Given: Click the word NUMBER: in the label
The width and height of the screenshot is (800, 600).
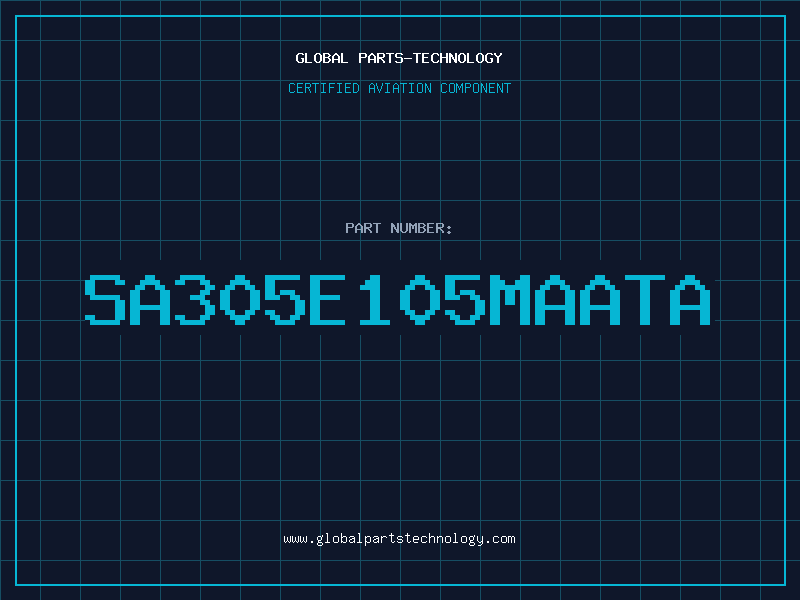Looking at the screenshot, I should [421, 229].
